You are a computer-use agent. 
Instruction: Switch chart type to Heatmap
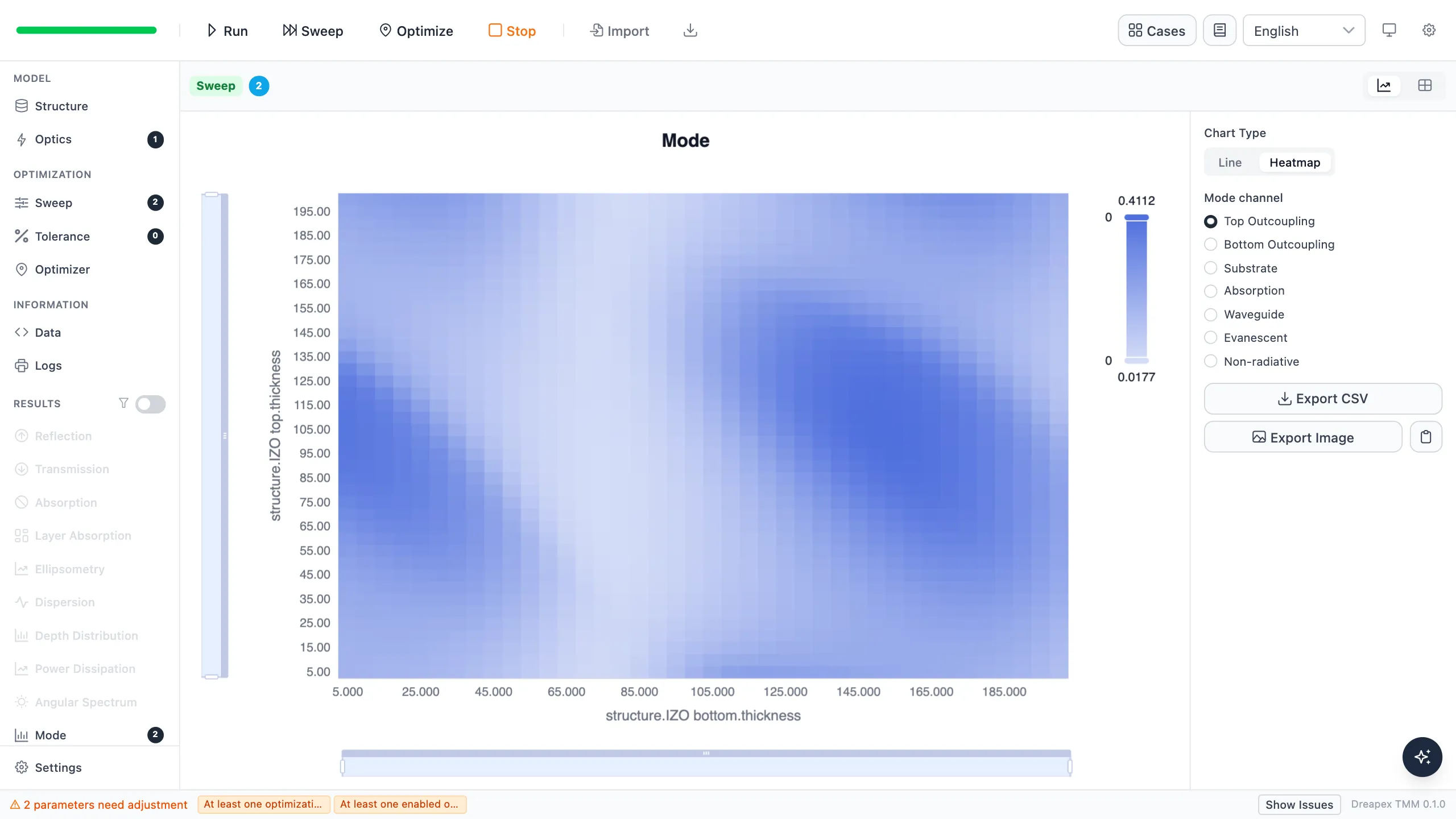click(1294, 163)
